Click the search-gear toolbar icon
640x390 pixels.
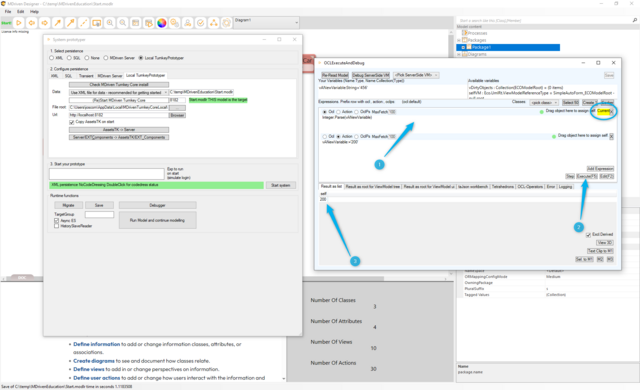click(175, 23)
